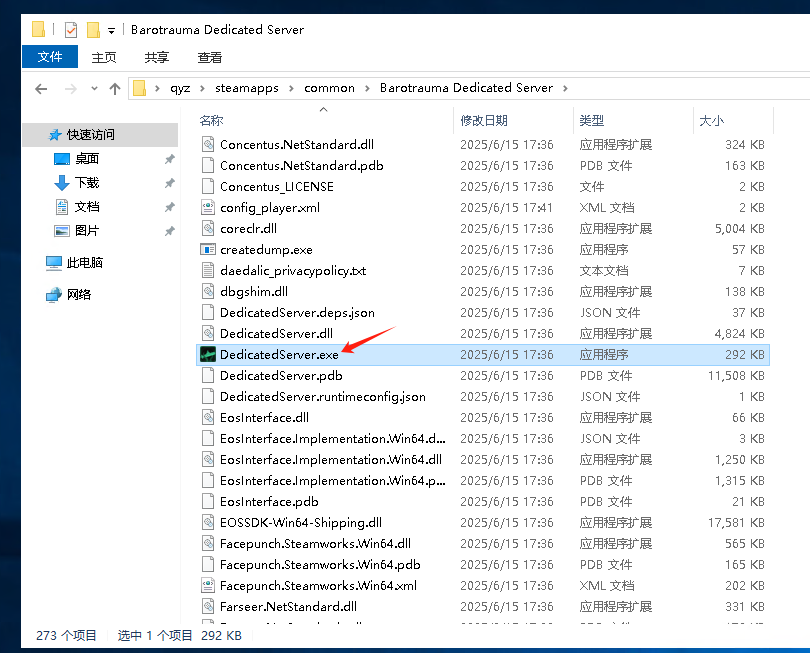Image resolution: width=810 pixels, height=653 pixels.
Task: Select DedicatedServer.runtimeconfig.json file
Action: pyautogui.click(x=323, y=397)
